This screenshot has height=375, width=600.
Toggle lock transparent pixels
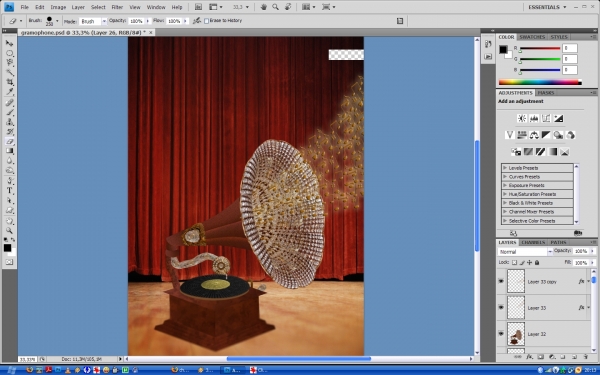pyautogui.click(x=514, y=262)
